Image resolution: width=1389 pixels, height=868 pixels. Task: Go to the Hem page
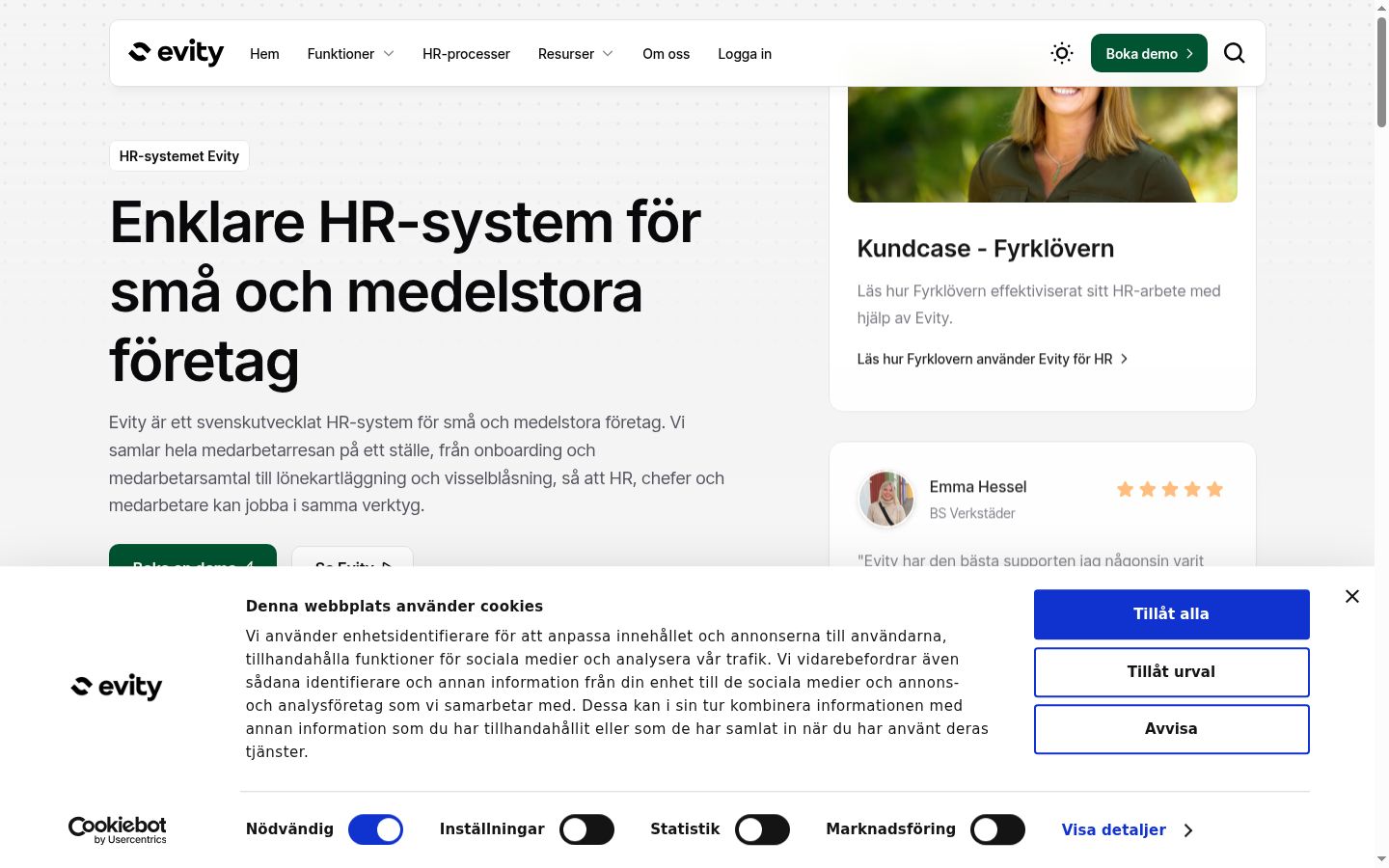(x=264, y=54)
